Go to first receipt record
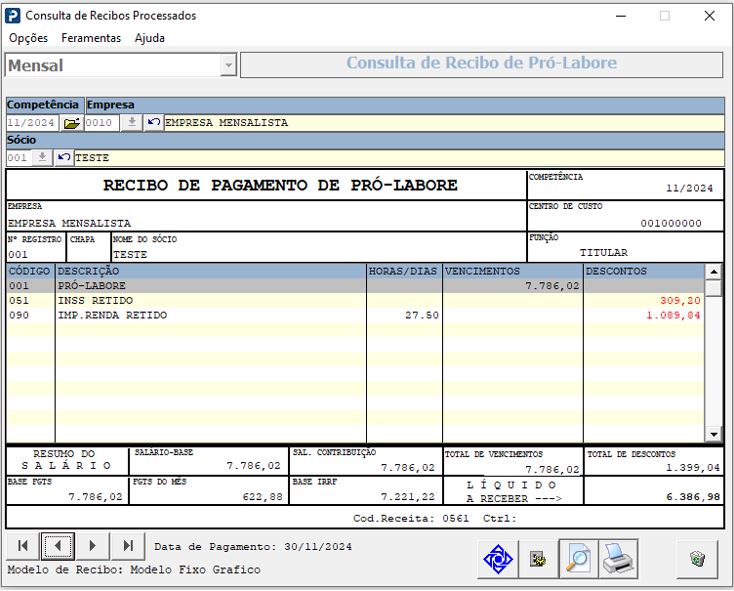Image resolution: width=734 pixels, height=591 pixels. click(x=22, y=546)
